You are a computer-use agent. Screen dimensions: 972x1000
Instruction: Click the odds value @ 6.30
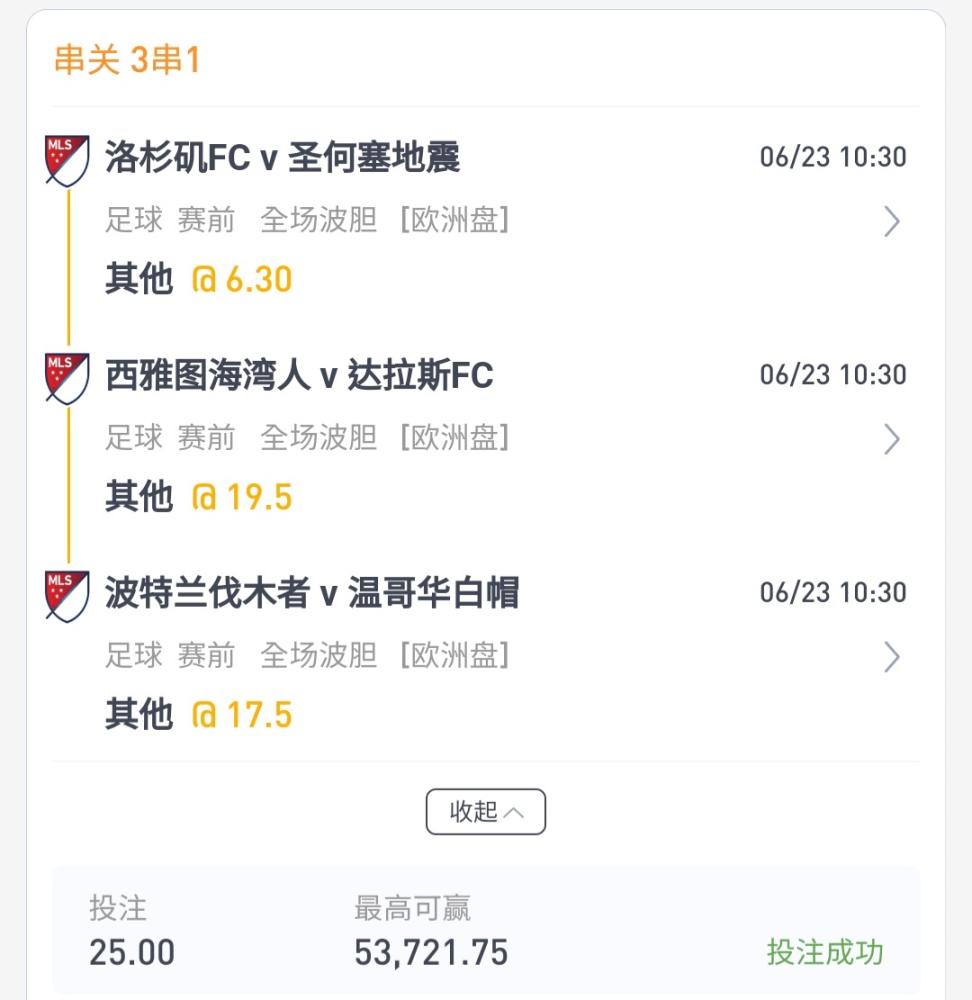242,279
